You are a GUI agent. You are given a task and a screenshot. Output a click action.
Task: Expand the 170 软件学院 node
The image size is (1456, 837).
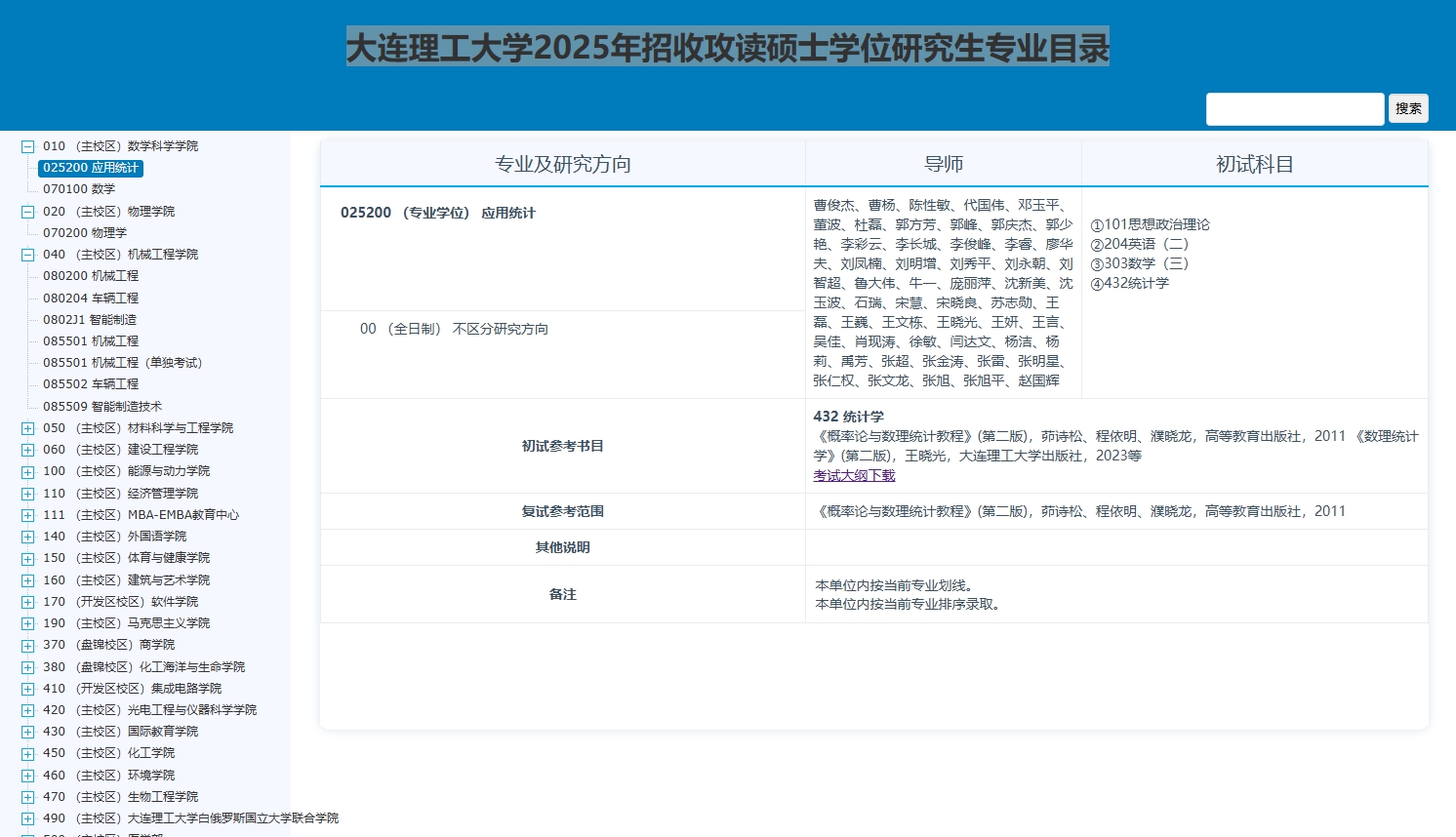(x=28, y=602)
